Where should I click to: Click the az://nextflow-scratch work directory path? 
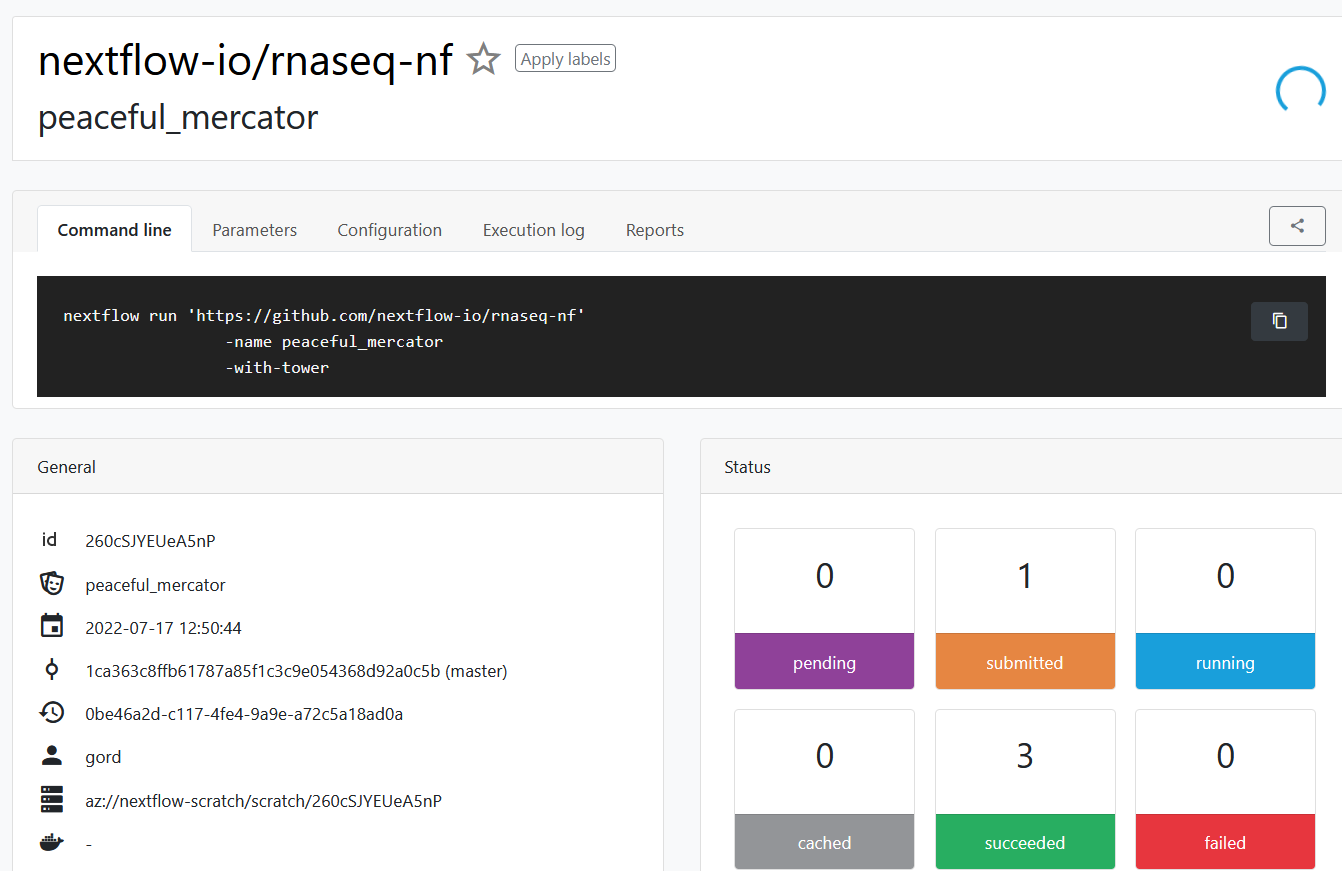coord(263,801)
